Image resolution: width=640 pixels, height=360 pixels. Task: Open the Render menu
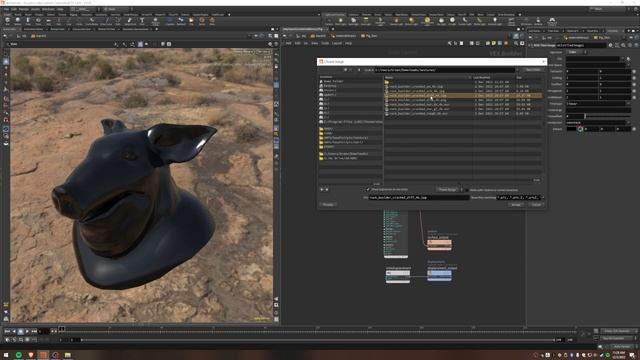click(x=24, y=9)
